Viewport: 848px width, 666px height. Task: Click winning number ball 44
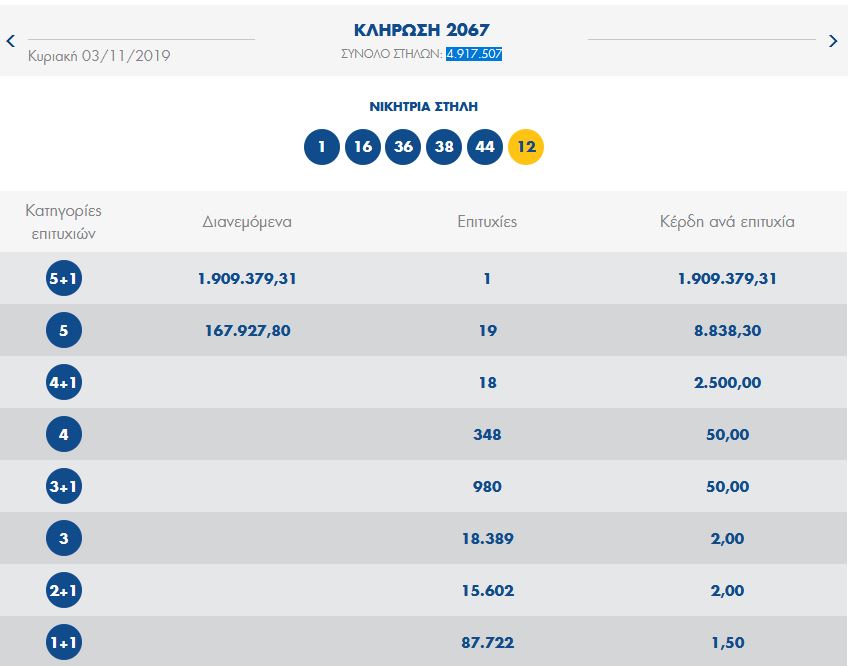click(x=485, y=147)
